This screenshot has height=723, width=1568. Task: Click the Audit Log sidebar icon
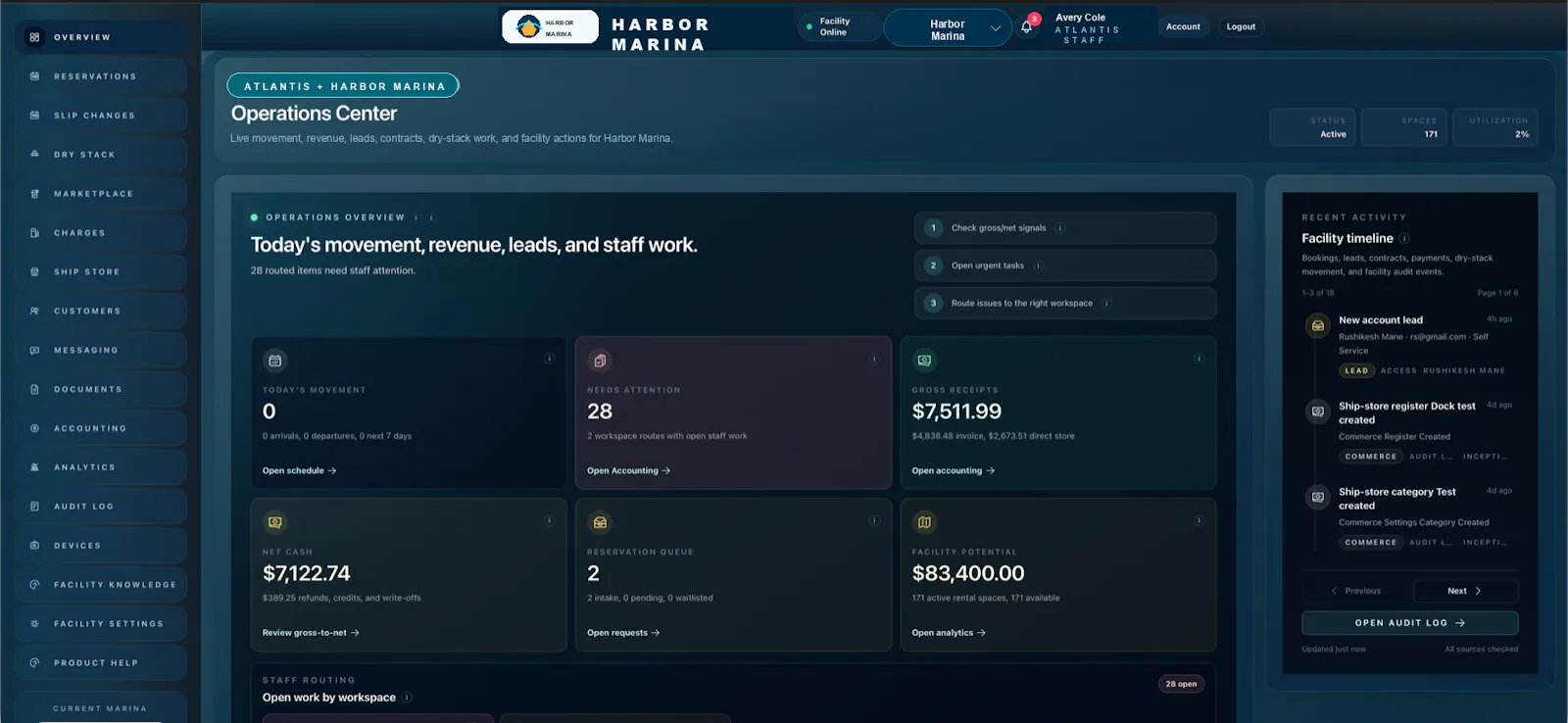(x=34, y=506)
